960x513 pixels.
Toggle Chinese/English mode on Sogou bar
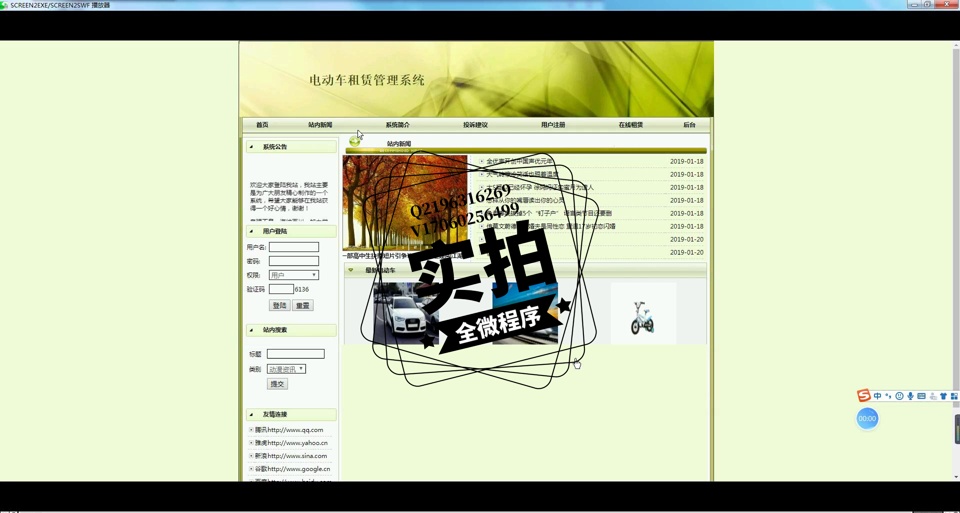click(877, 396)
